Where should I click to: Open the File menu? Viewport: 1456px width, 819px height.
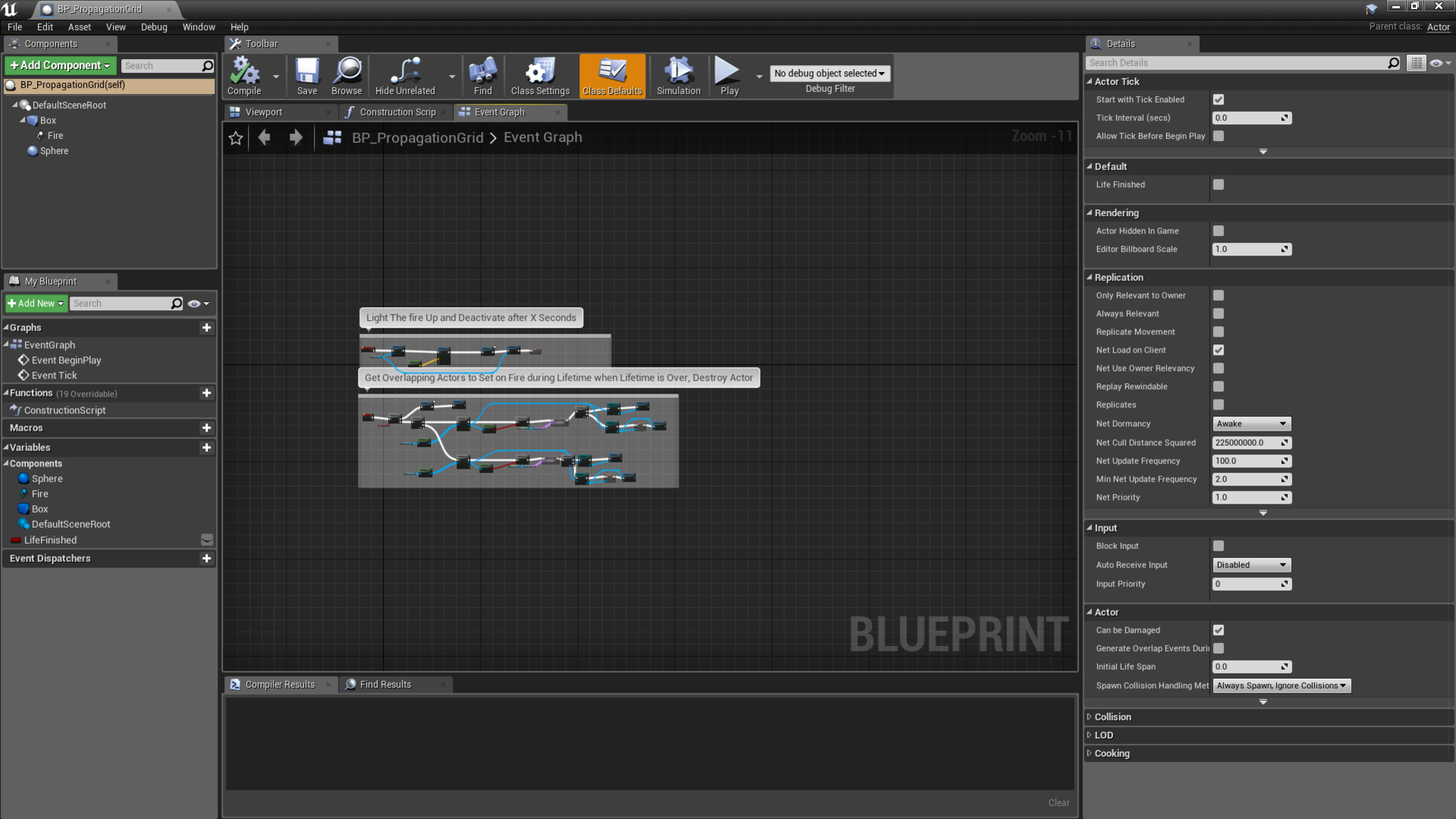click(14, 27)
